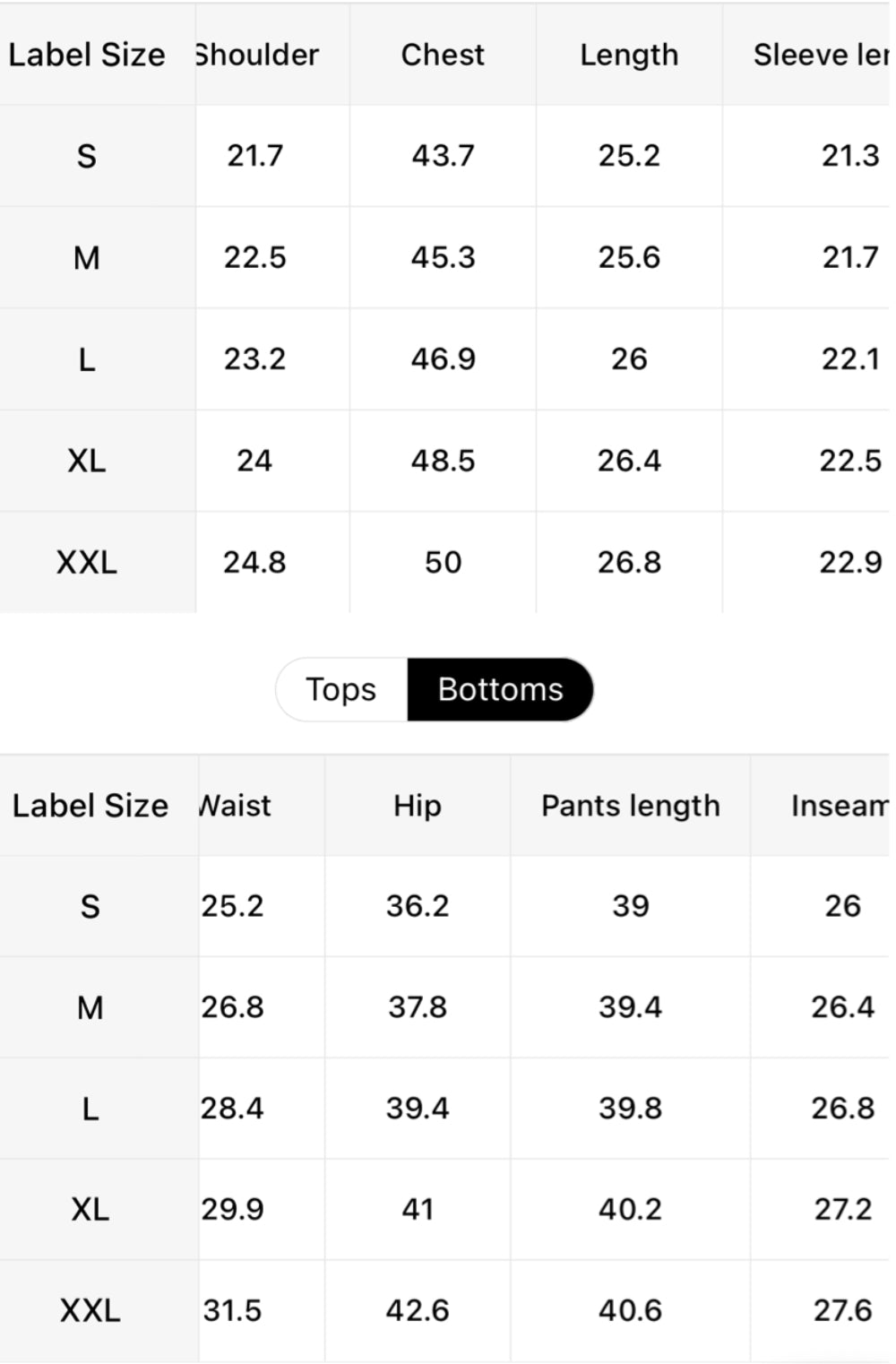This screenshot has height=1364, width=896.
Task: Select size XXL row in tops table
Action: click(x=87, y=563)
